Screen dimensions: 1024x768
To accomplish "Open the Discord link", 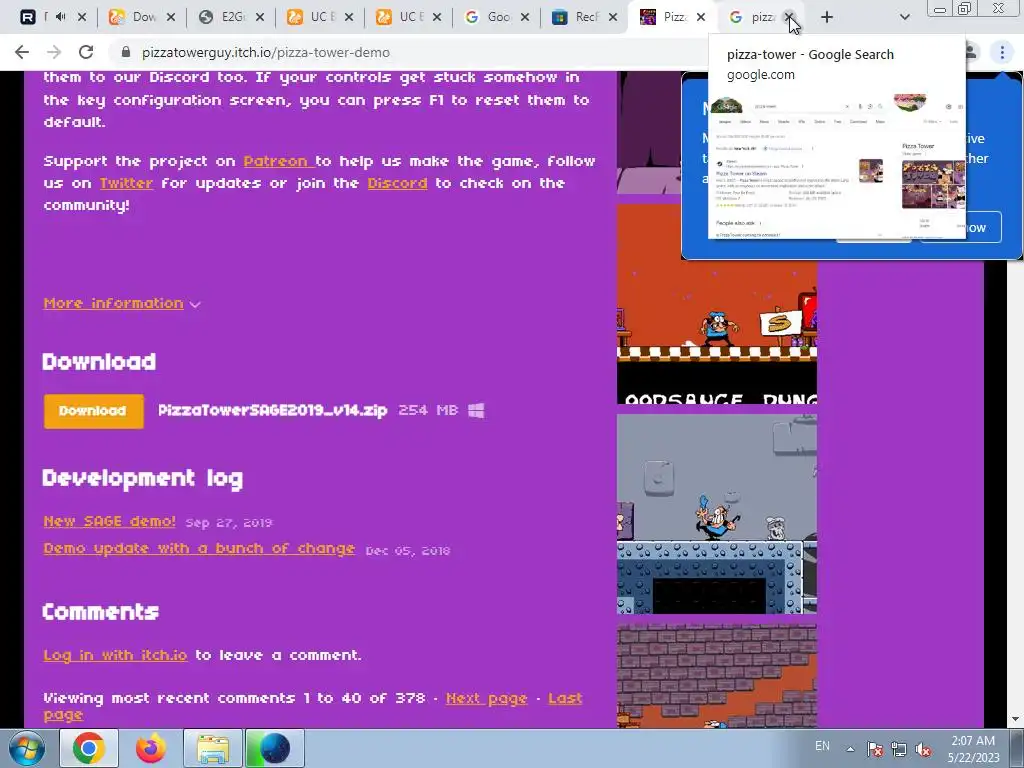I will 397,184.
